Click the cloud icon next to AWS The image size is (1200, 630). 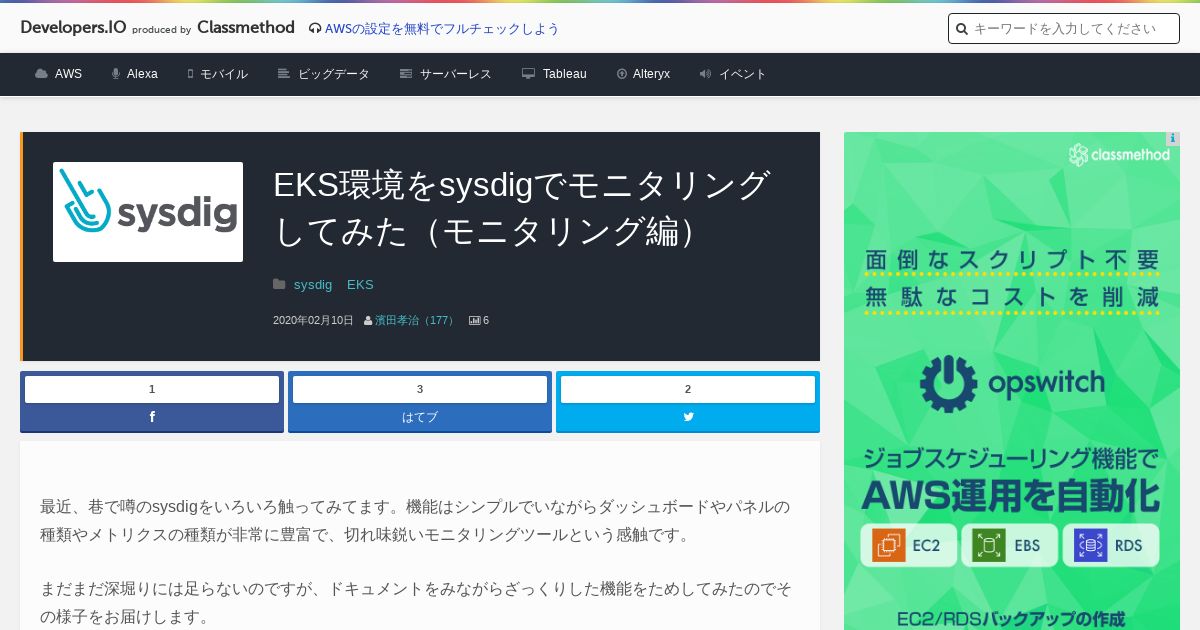41,74
